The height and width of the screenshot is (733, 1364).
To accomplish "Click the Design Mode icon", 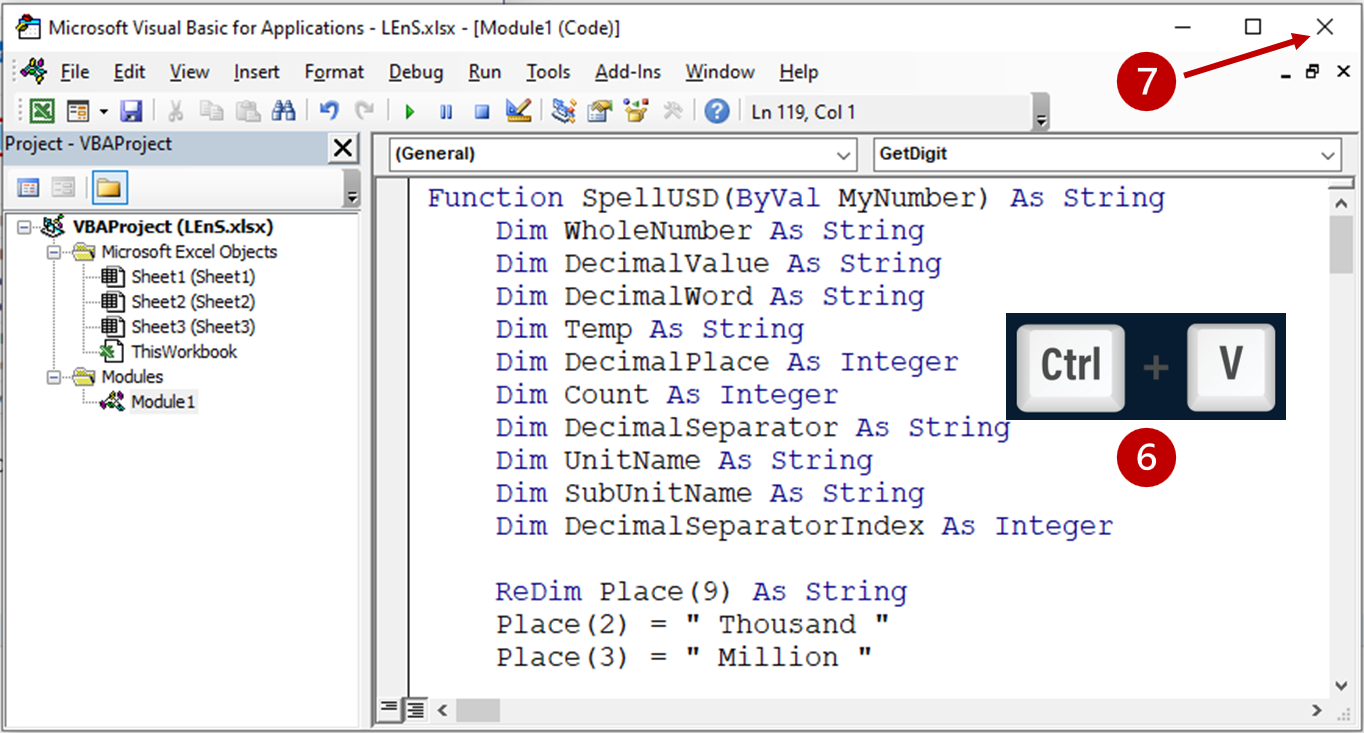I will (517, 110).
